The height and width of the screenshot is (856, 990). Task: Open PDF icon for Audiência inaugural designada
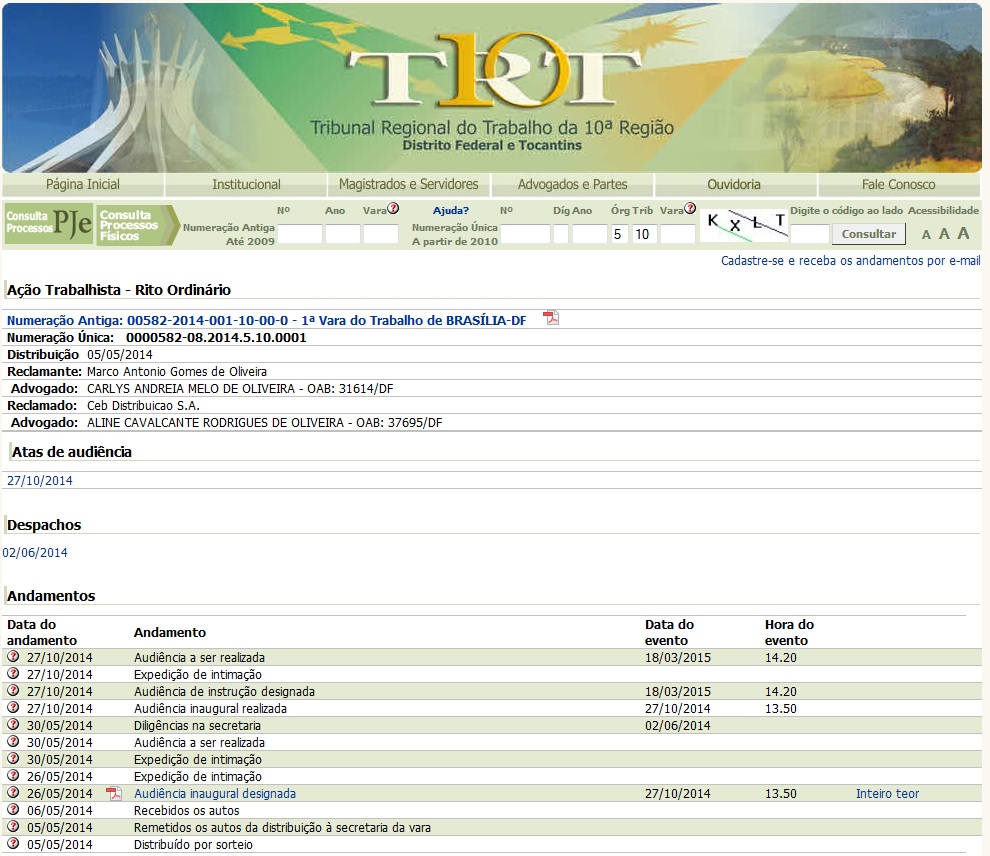point(114,794)
